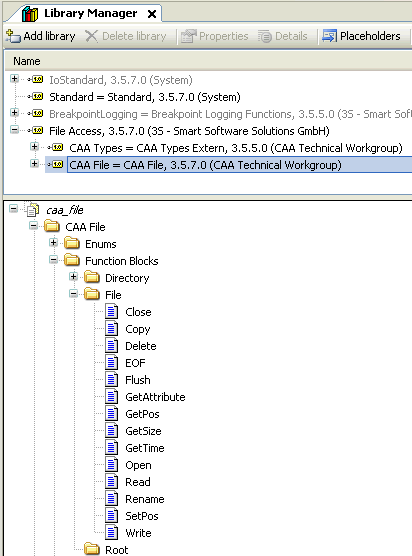Select the BreakpointLogging library row
This screenshot has width=412, height=556.
click(x=230, y=114)
